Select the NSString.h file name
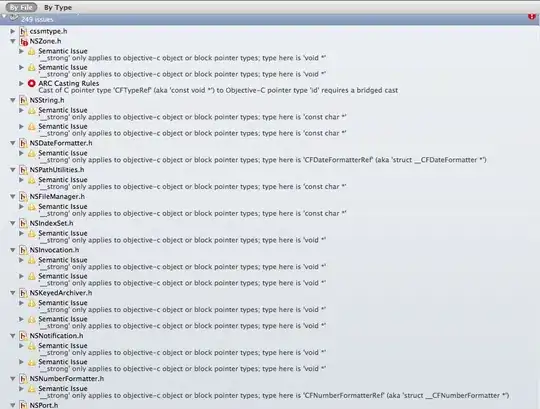540x409 pixels. 47,101
